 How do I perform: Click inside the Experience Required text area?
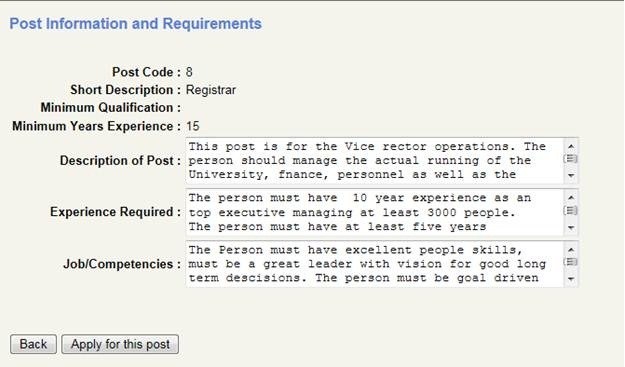pyautogui.click(x=375, y=212)
